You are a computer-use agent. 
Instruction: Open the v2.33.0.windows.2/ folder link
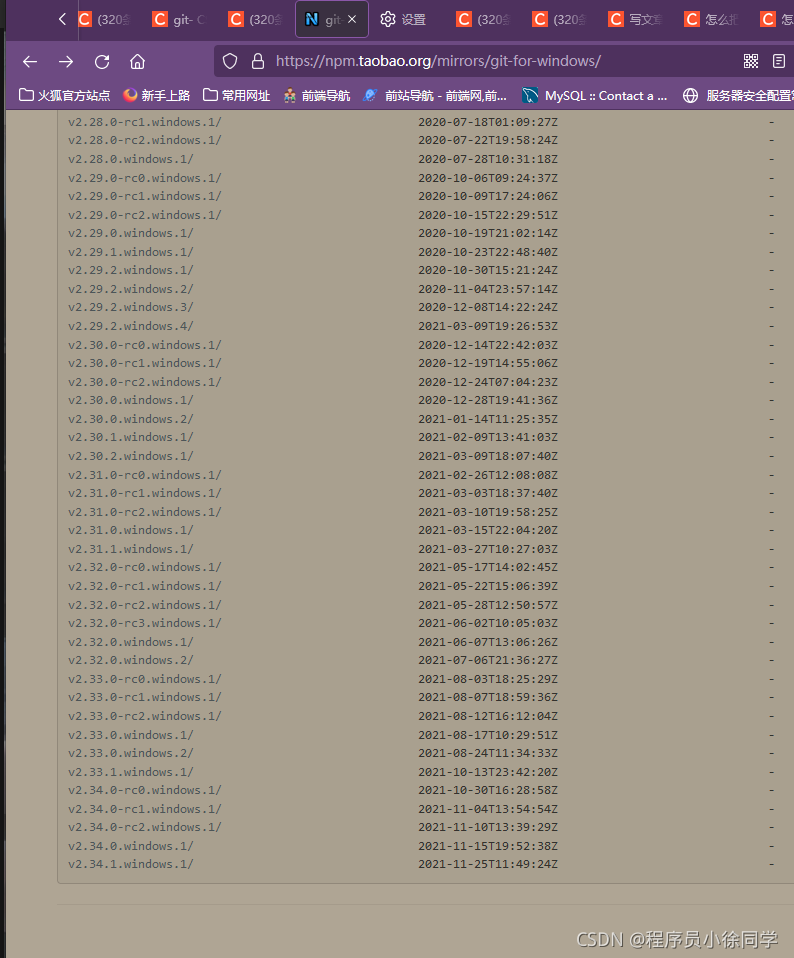click(131, 753)
